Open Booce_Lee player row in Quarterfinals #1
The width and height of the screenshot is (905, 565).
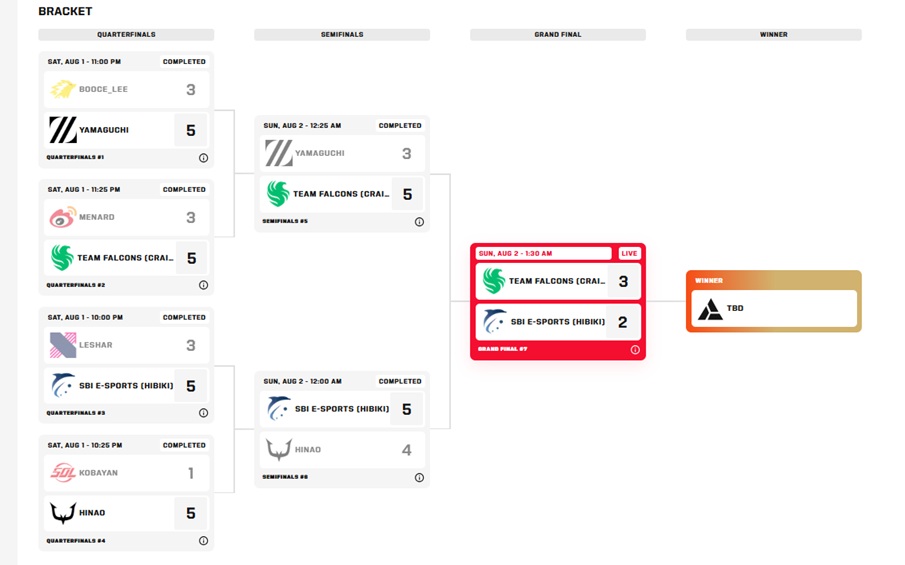(x=126, y=89)
